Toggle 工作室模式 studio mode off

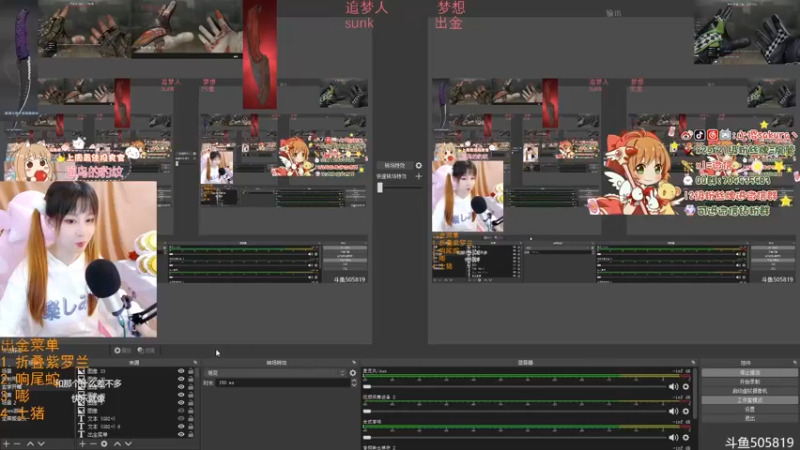[749, 400]
